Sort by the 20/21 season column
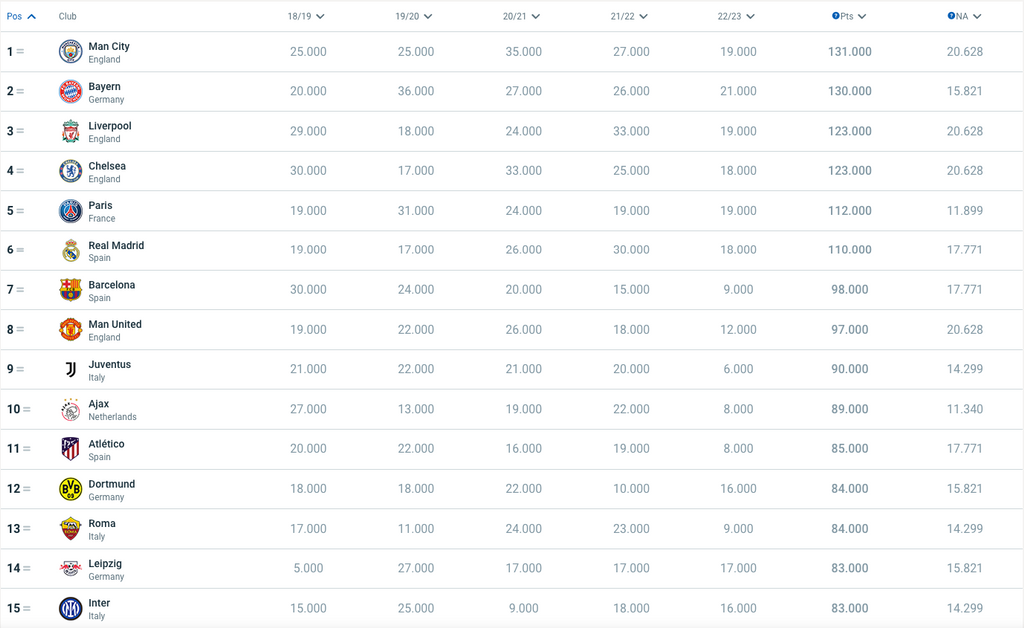This screenshot has height=628, width=1024. 522,16
